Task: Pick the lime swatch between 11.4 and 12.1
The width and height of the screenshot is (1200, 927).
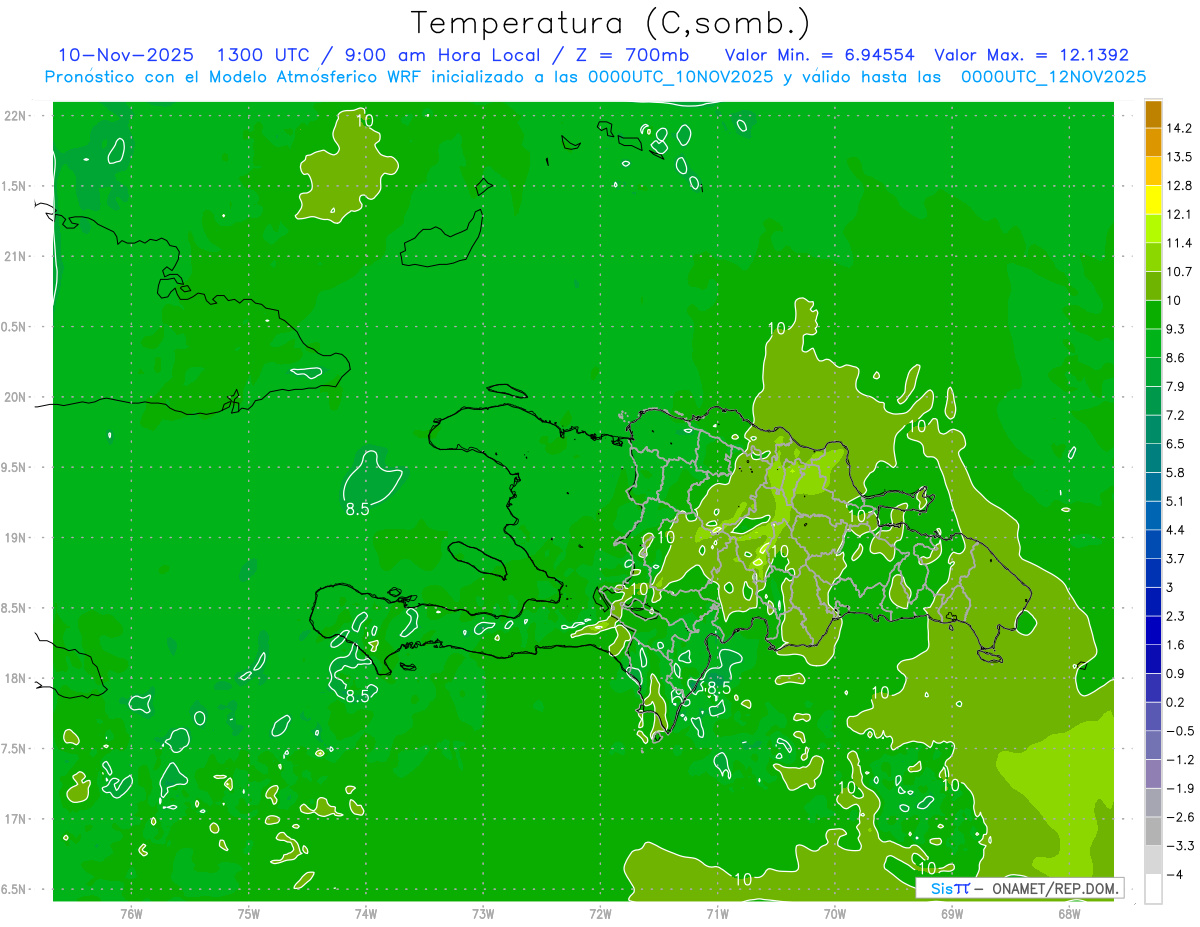Action: click(x=1153, y=229)
